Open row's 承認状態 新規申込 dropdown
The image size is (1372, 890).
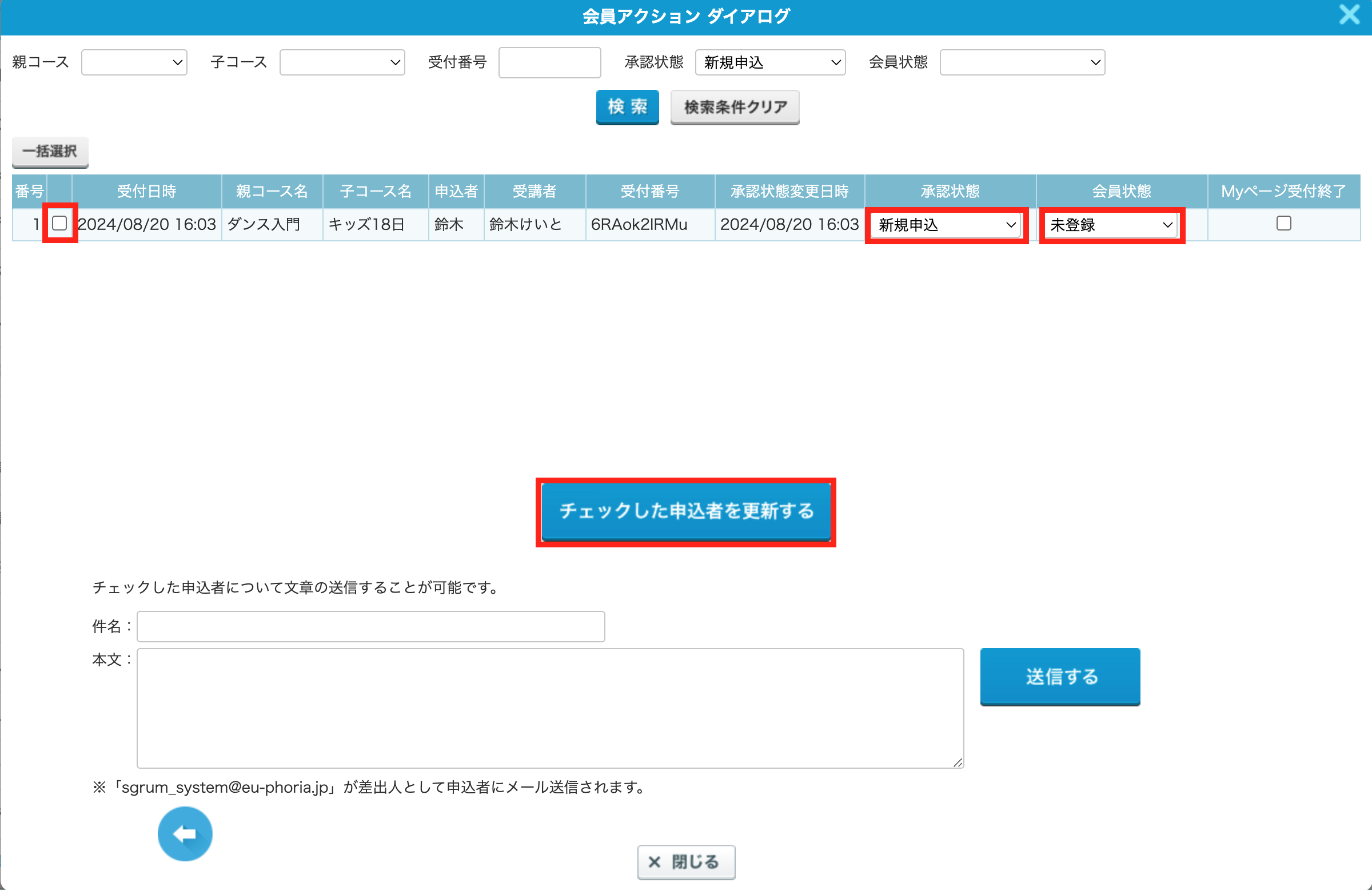(947, 225)
